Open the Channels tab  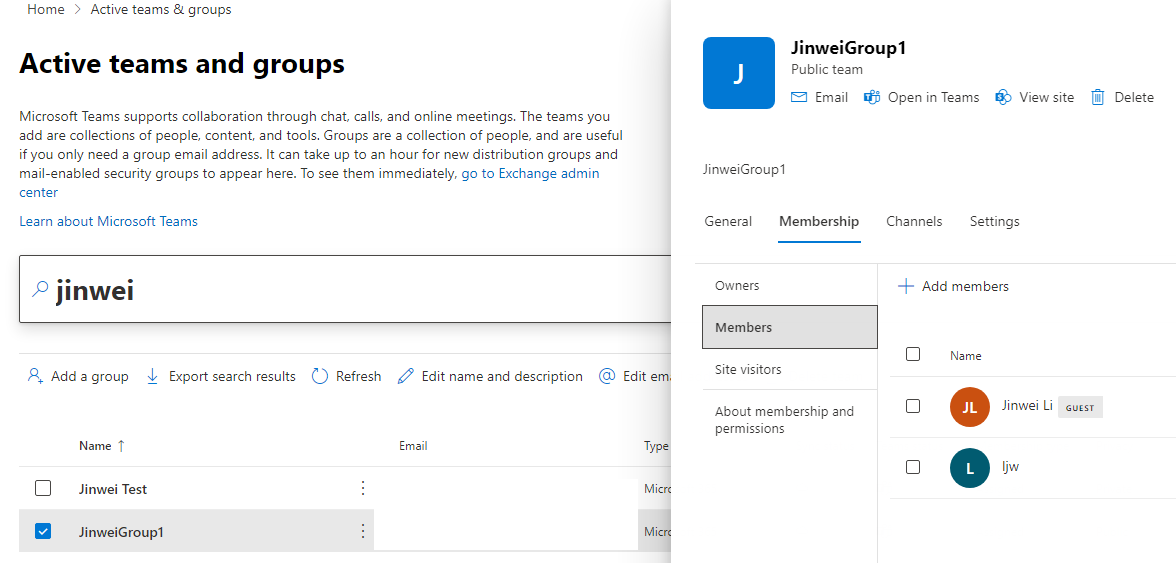pyautogui.click(x=914, y=222)
